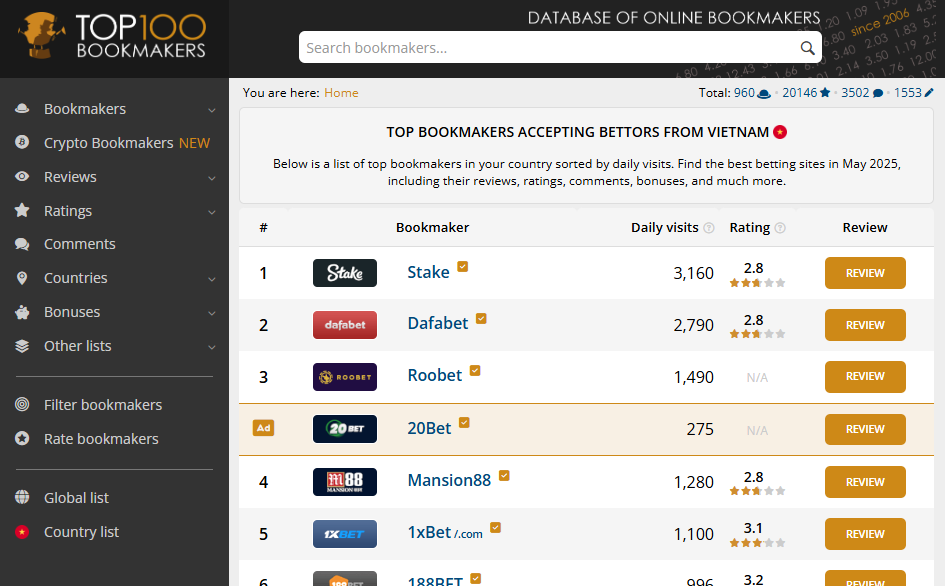Image resolution: width=945 pixels, height=586 pixels.
Task: Expand the Bonuses menu chevron
Action: tap(212, 313)
